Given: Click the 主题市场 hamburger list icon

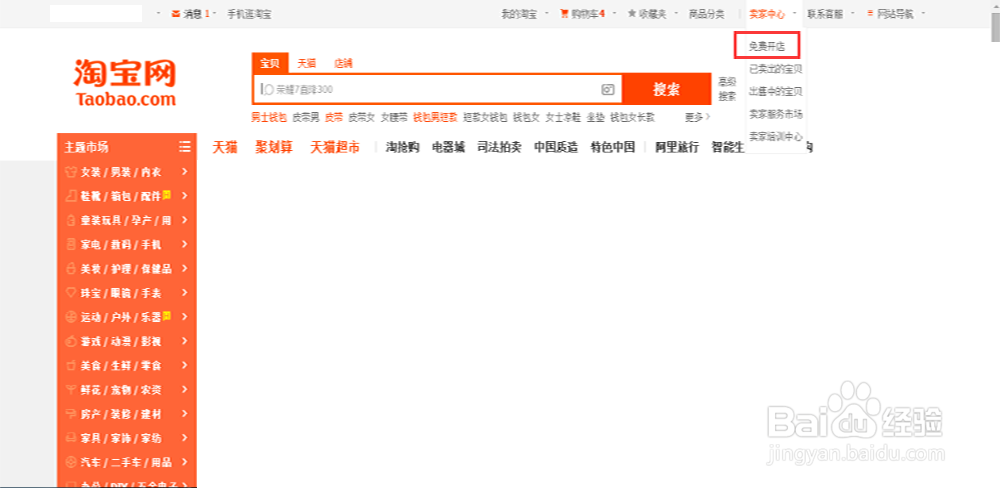Looking at the screenshot, I should point(185,147).
